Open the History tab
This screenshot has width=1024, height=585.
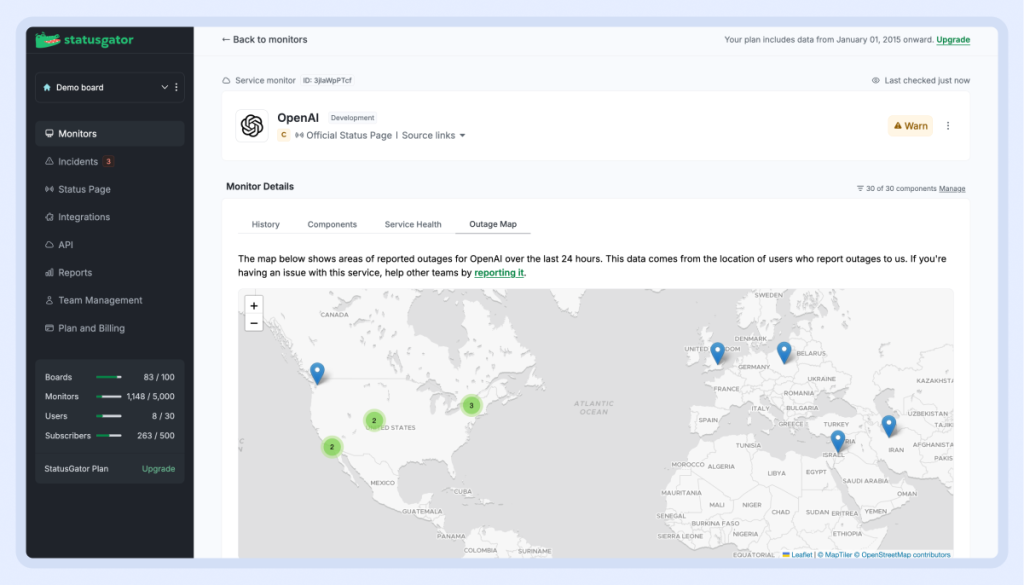pyautogui.click(x=265, y=224)
